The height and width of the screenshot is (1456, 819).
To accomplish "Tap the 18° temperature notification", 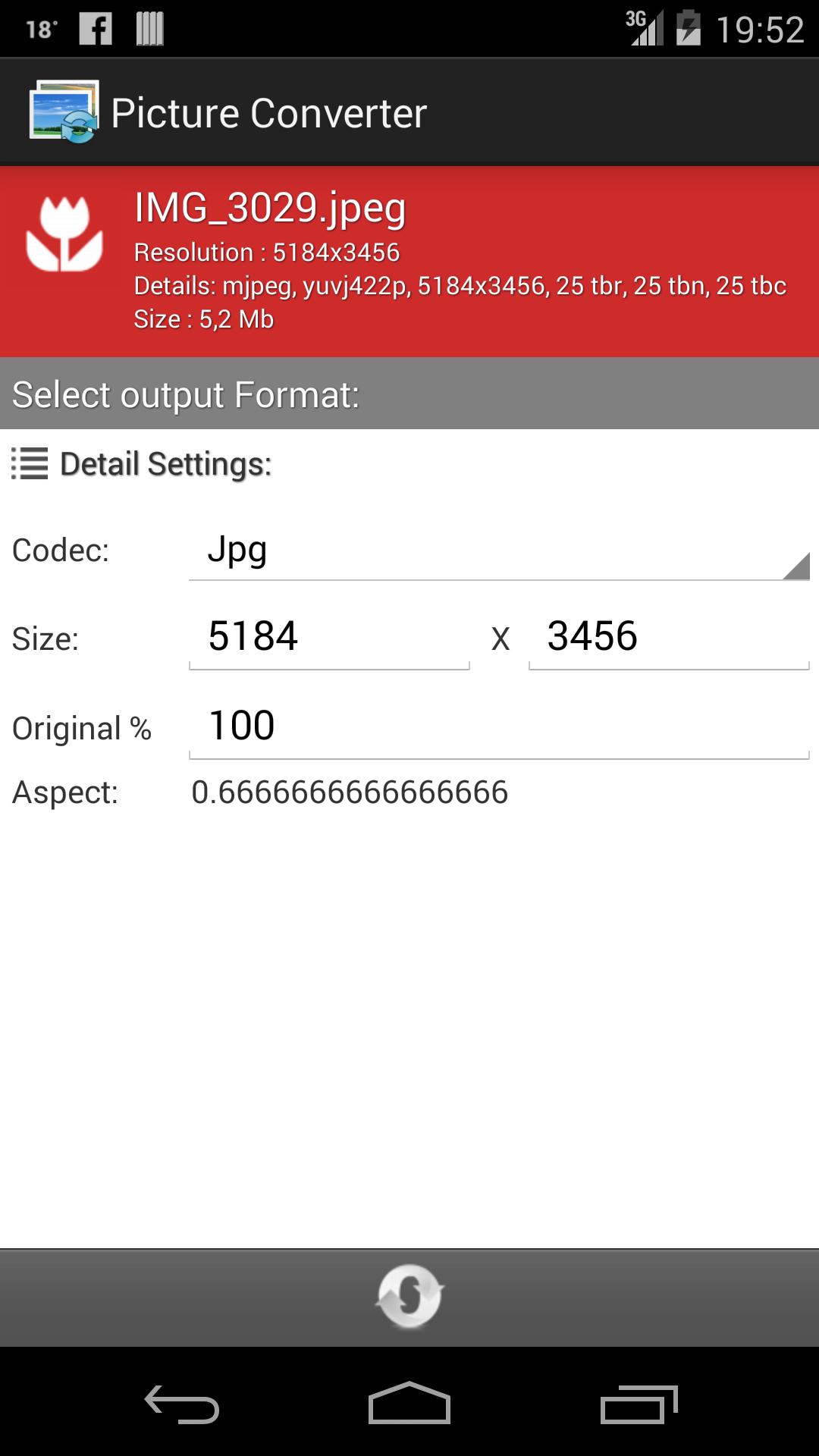I will point(42,30).
